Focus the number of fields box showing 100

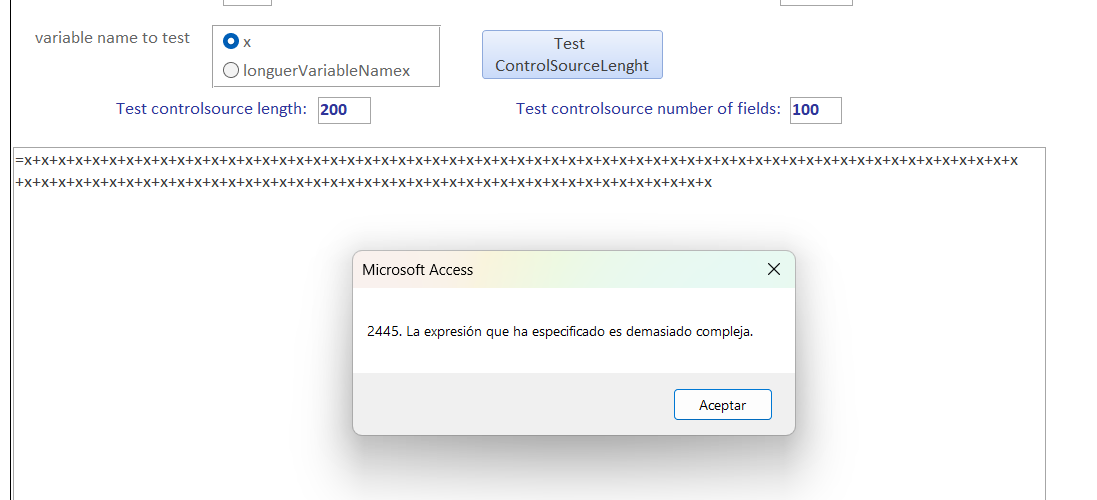tap(815, 110)
